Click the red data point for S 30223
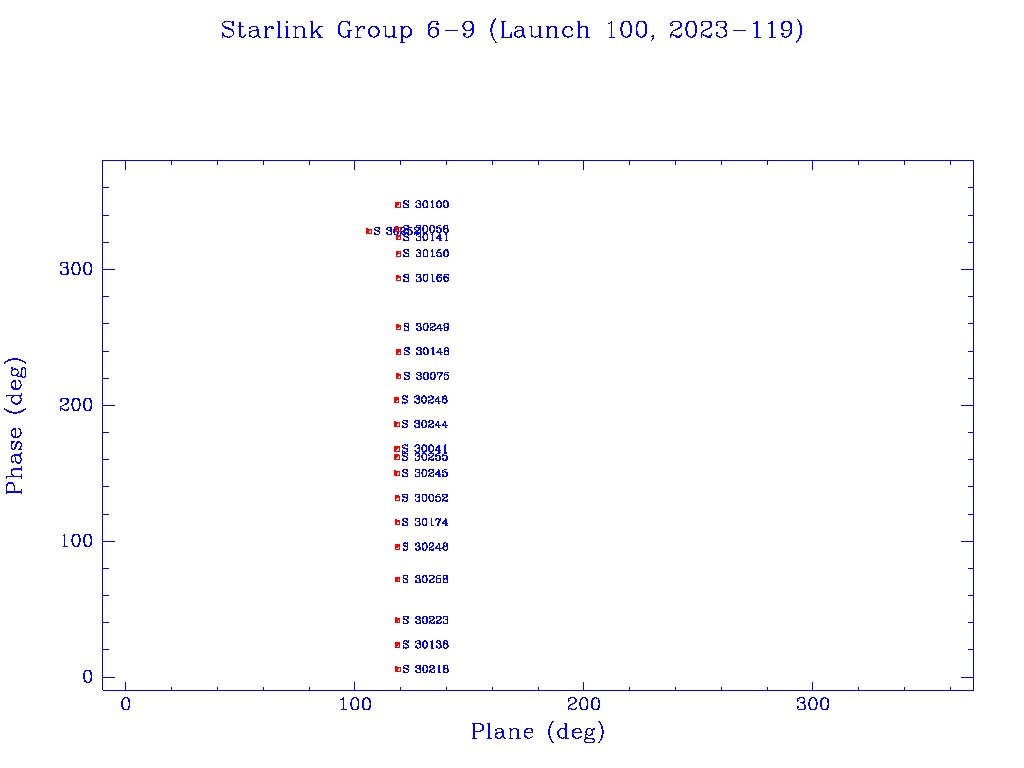Screen dimensions: 1024x768 (x=397, y=620)
